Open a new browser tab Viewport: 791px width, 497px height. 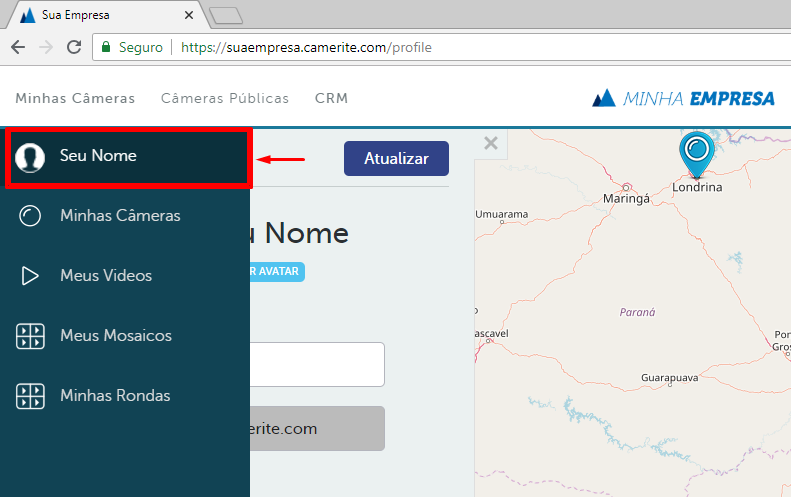click(226, 15)
